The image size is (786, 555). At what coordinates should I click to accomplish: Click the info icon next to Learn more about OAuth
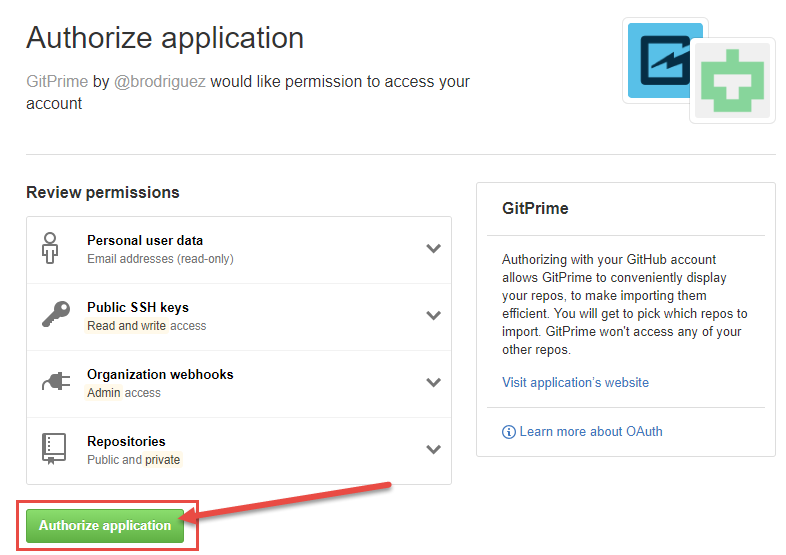tap(508, 432)
